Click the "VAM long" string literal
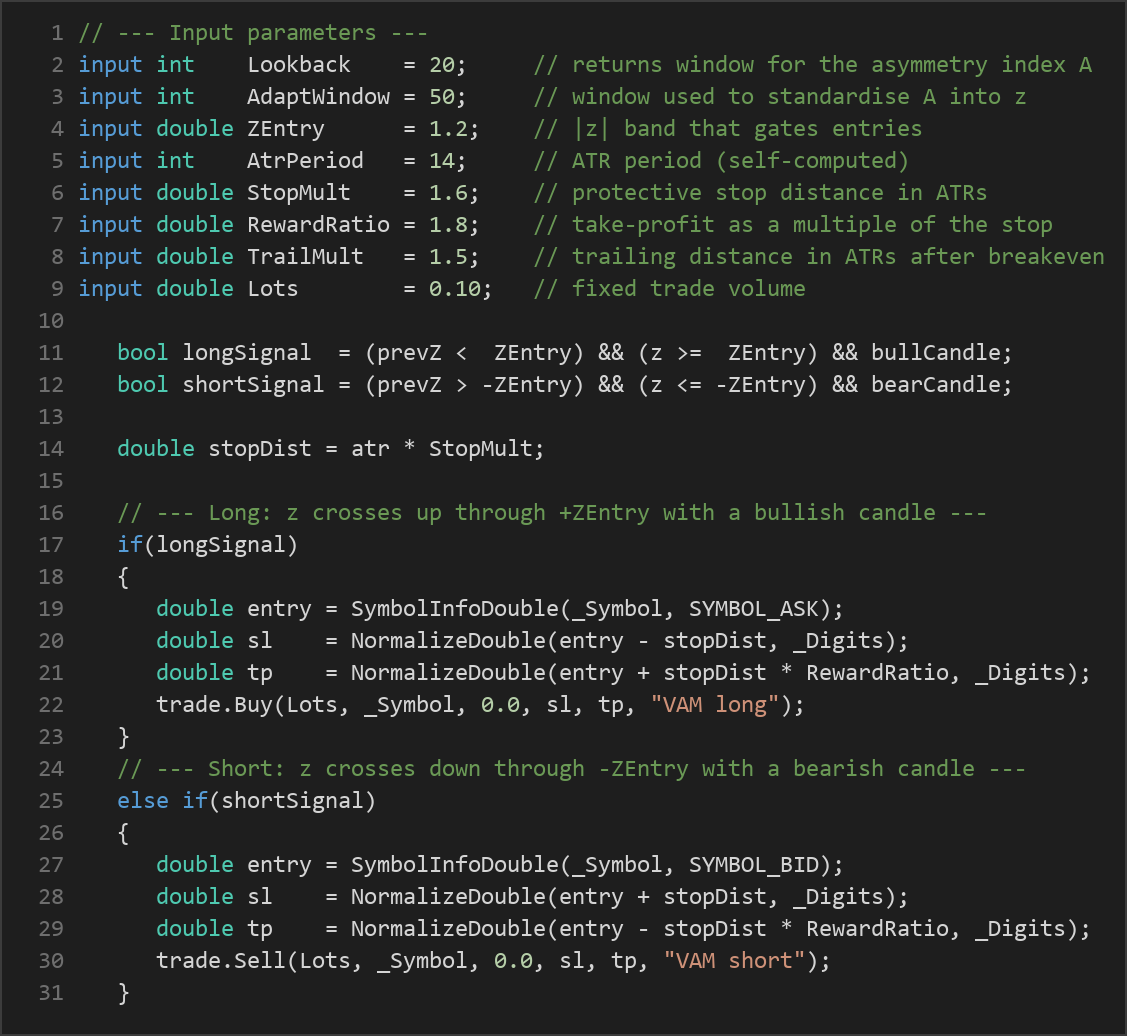The height and width of the screenshot is (1036, 1127). point(714,705)
